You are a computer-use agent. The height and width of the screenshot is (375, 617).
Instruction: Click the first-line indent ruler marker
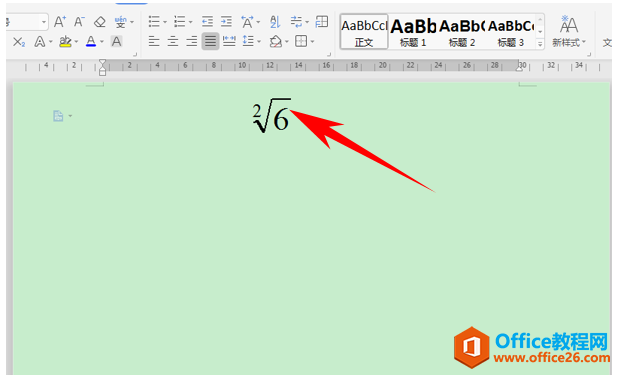pyautogui.click(x=103, y=63)
